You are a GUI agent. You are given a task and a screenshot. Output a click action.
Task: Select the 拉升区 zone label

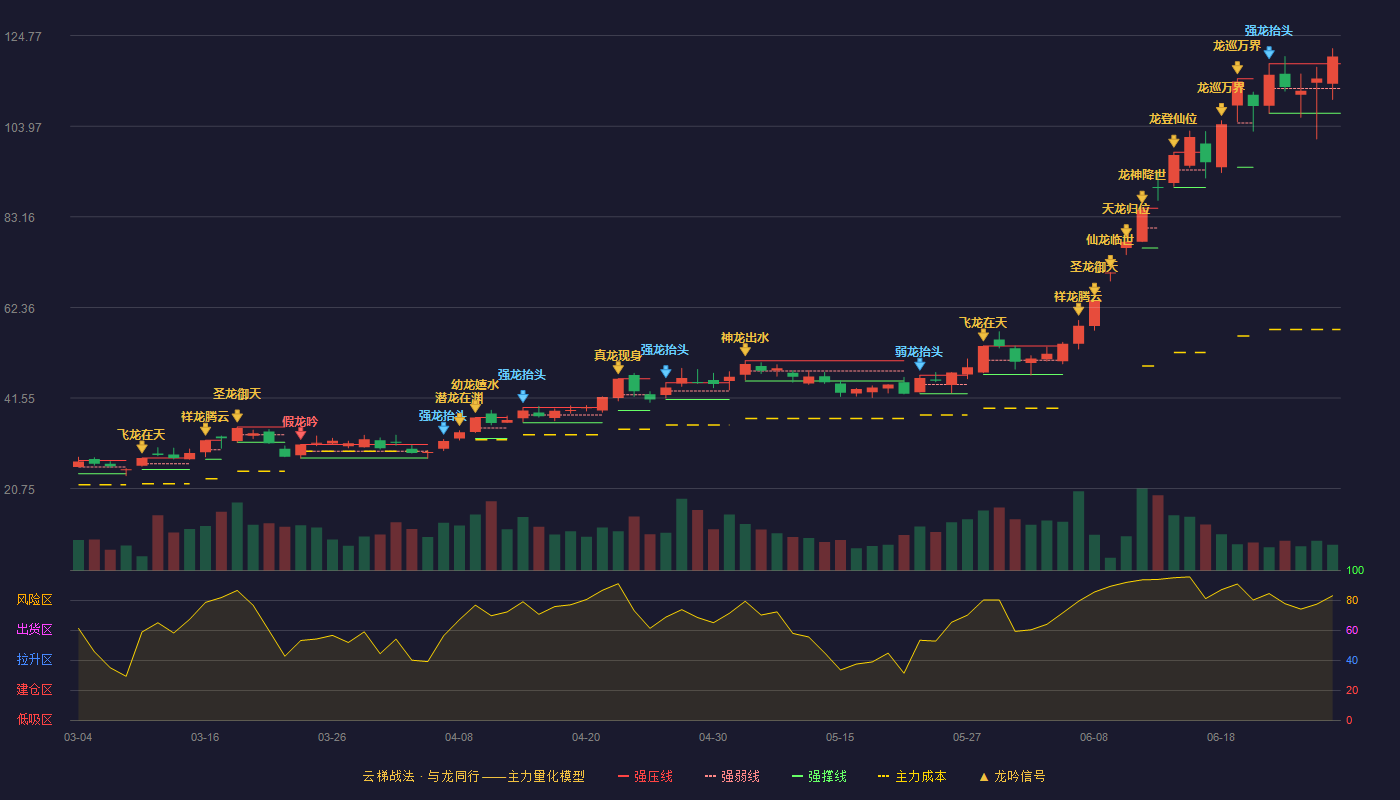point(34,660)
